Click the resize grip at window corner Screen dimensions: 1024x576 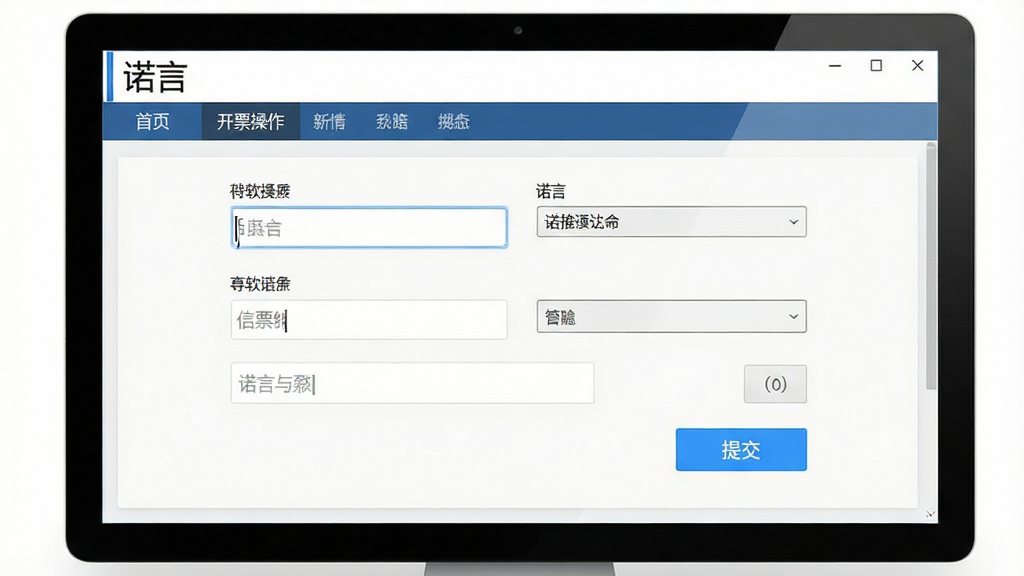point(931,515)
